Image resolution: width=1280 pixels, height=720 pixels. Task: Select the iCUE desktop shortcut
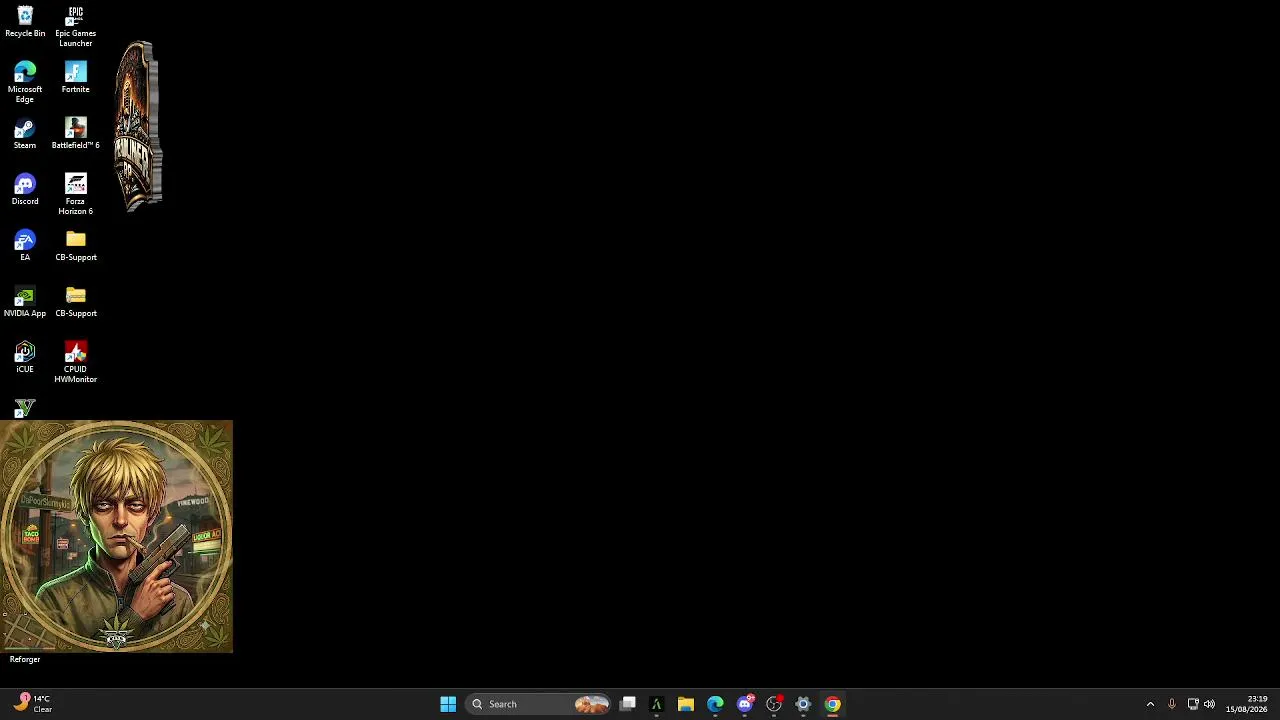[25, 358]
